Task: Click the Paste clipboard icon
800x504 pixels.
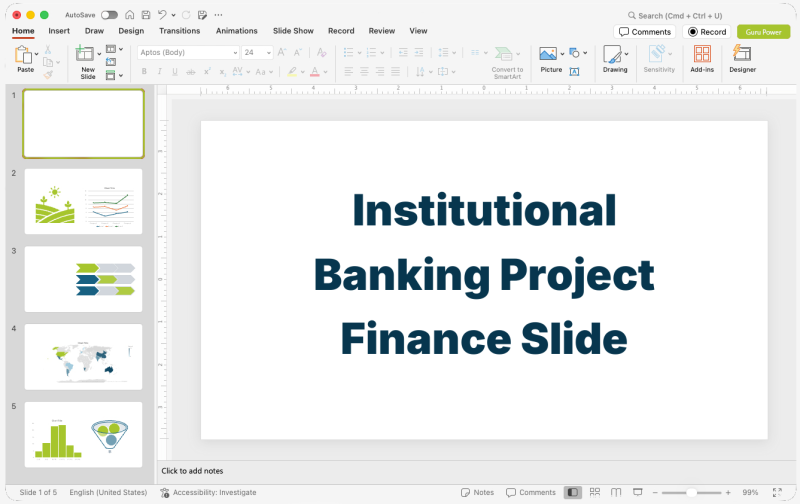Action: (x=22, y=55)
